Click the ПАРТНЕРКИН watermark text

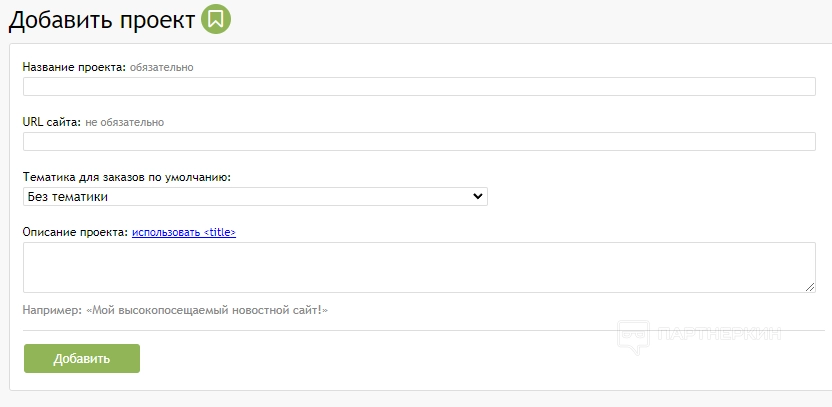click(719, 334)
